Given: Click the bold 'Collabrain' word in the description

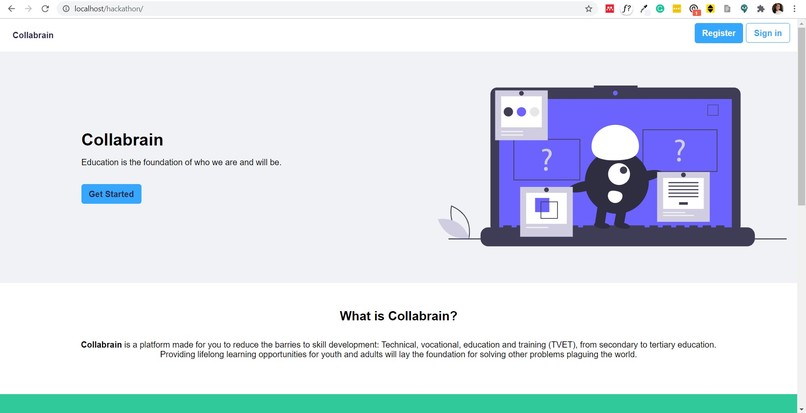Looking at the screenshot, I should (101, 345).
